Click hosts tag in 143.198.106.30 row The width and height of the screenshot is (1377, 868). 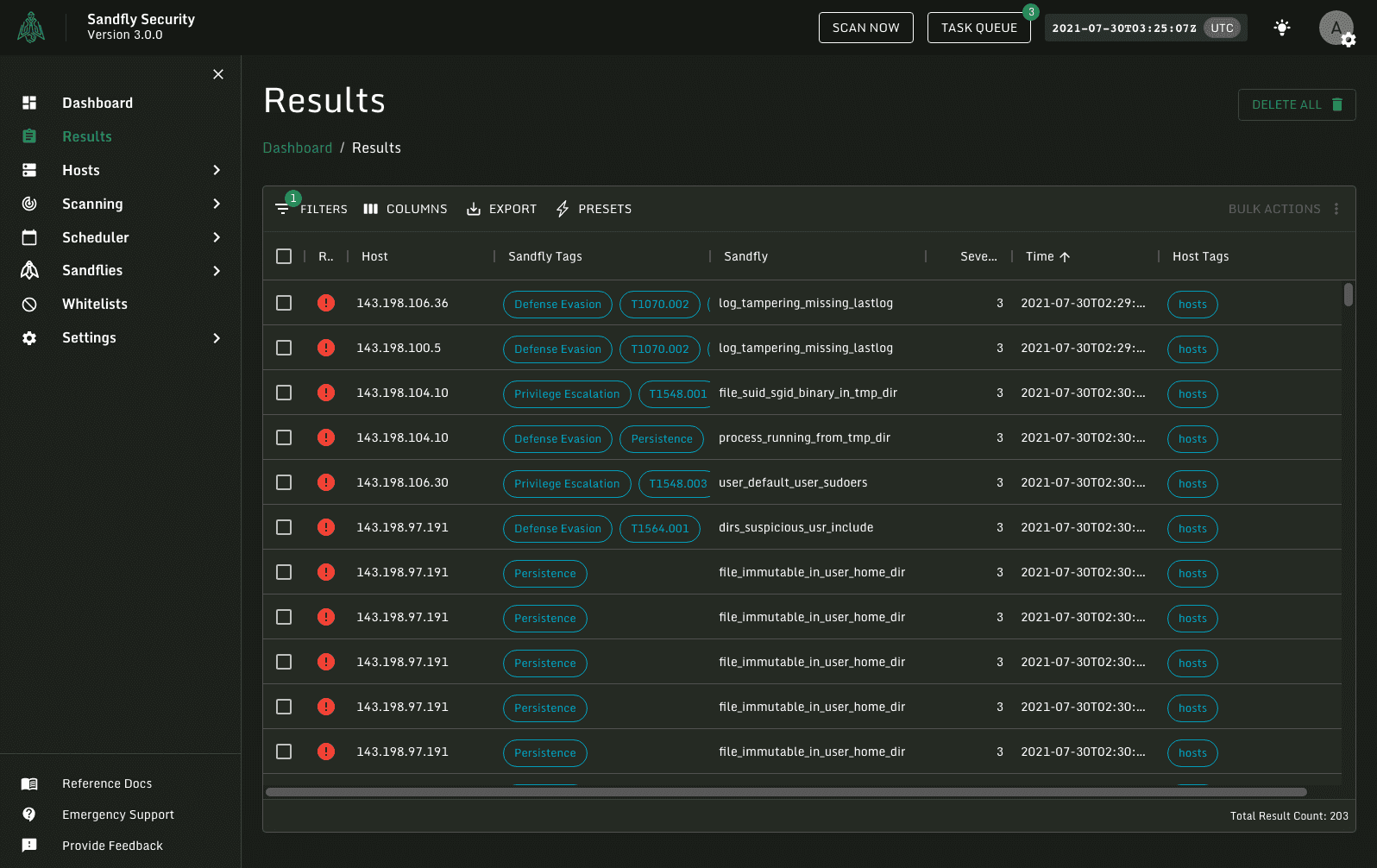point(1192,484)
